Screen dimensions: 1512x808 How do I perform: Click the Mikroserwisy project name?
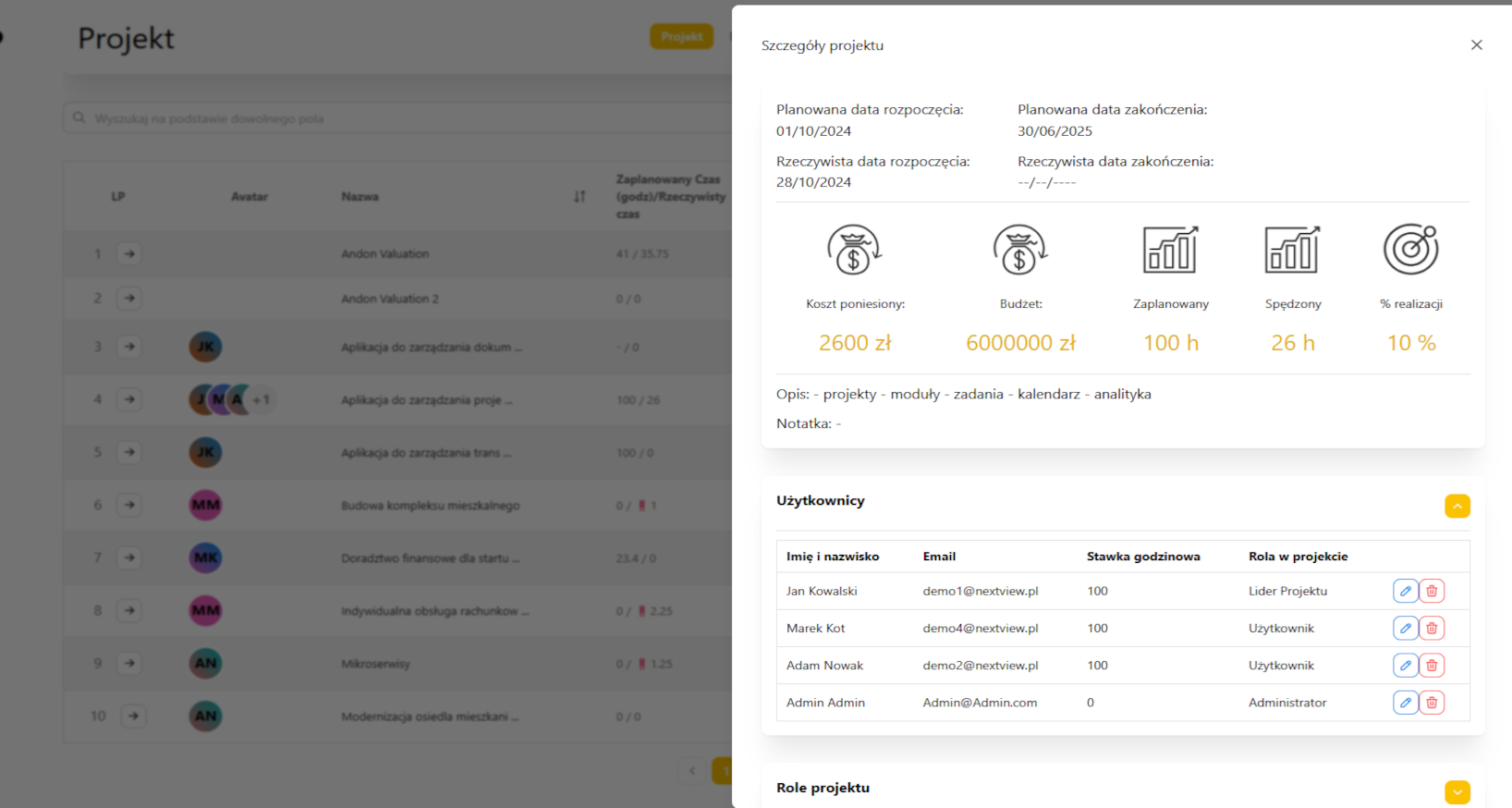tap(375, 664)
